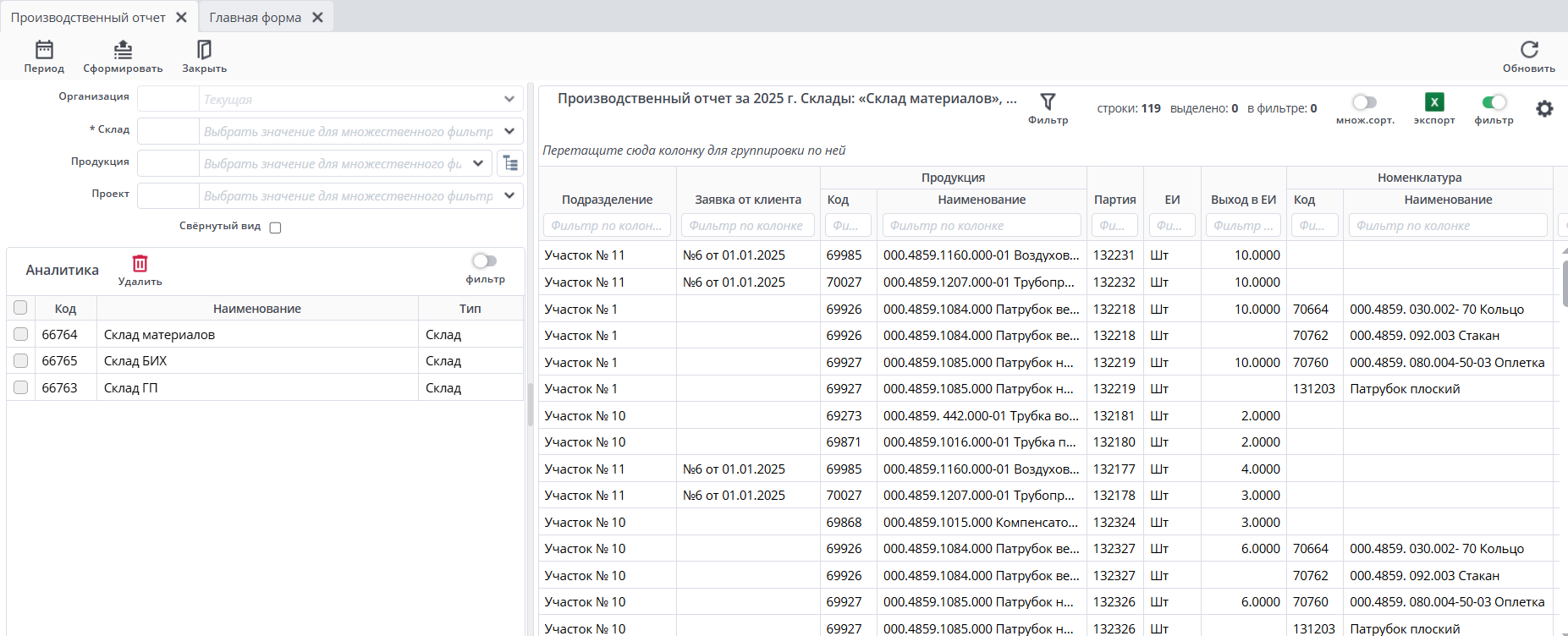Export the report to Excel
Screen dimensions: 1568x636
[1433, 102]
